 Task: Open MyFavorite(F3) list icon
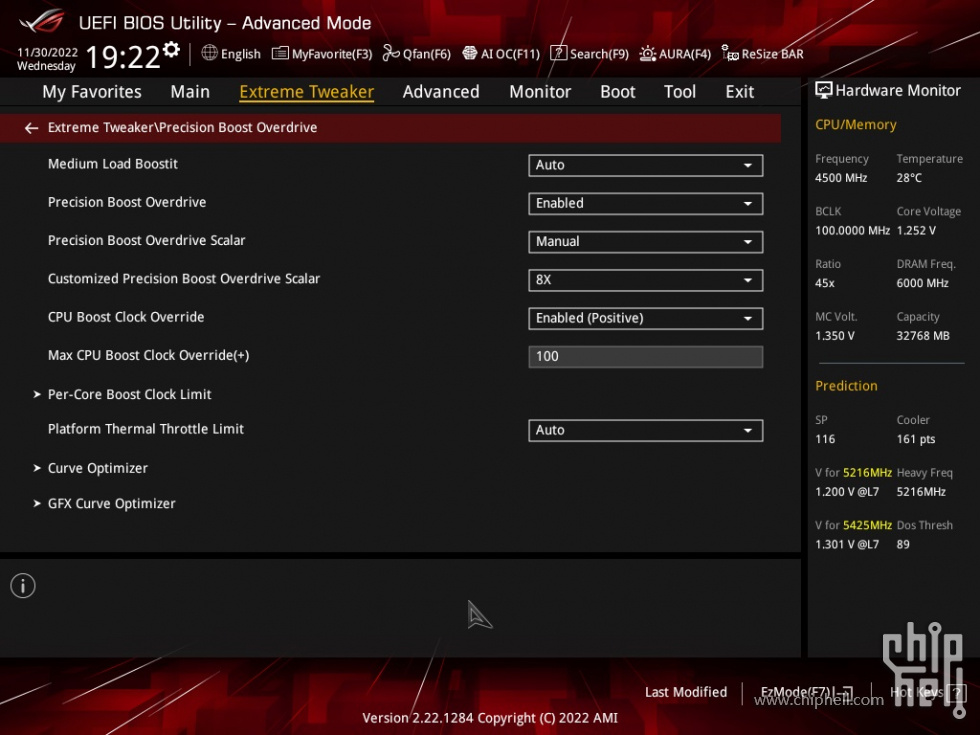click(x=280, y=53)
